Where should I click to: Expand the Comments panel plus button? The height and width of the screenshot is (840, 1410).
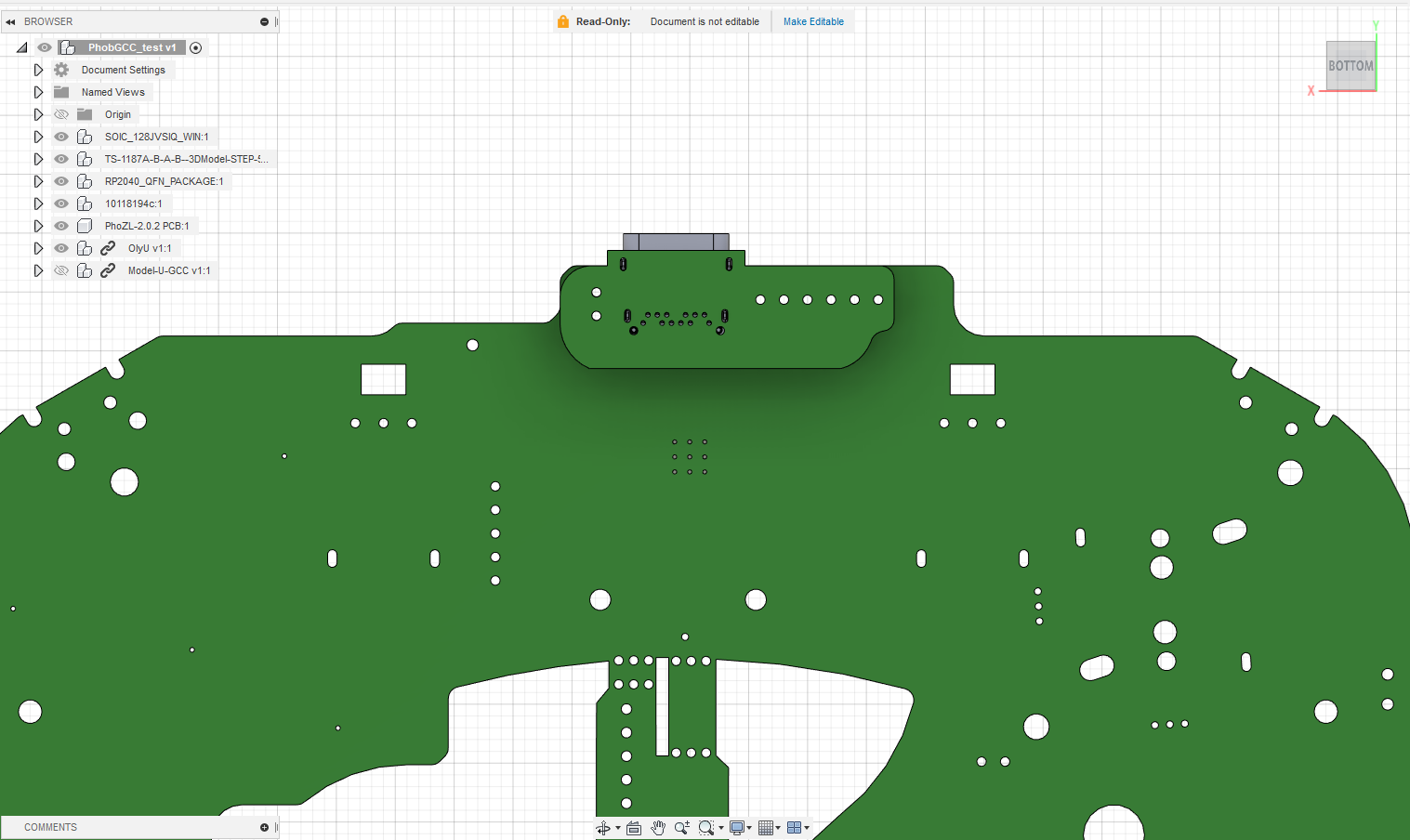pyautogui.click(x=264, y=827)
